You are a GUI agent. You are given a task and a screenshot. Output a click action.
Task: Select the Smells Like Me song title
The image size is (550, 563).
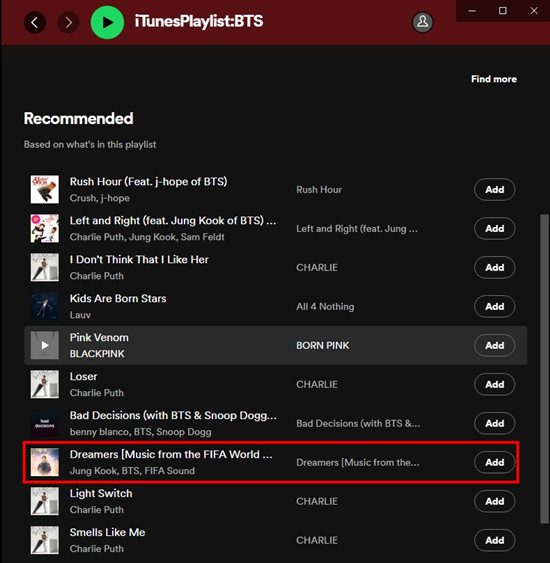(107, 532)
